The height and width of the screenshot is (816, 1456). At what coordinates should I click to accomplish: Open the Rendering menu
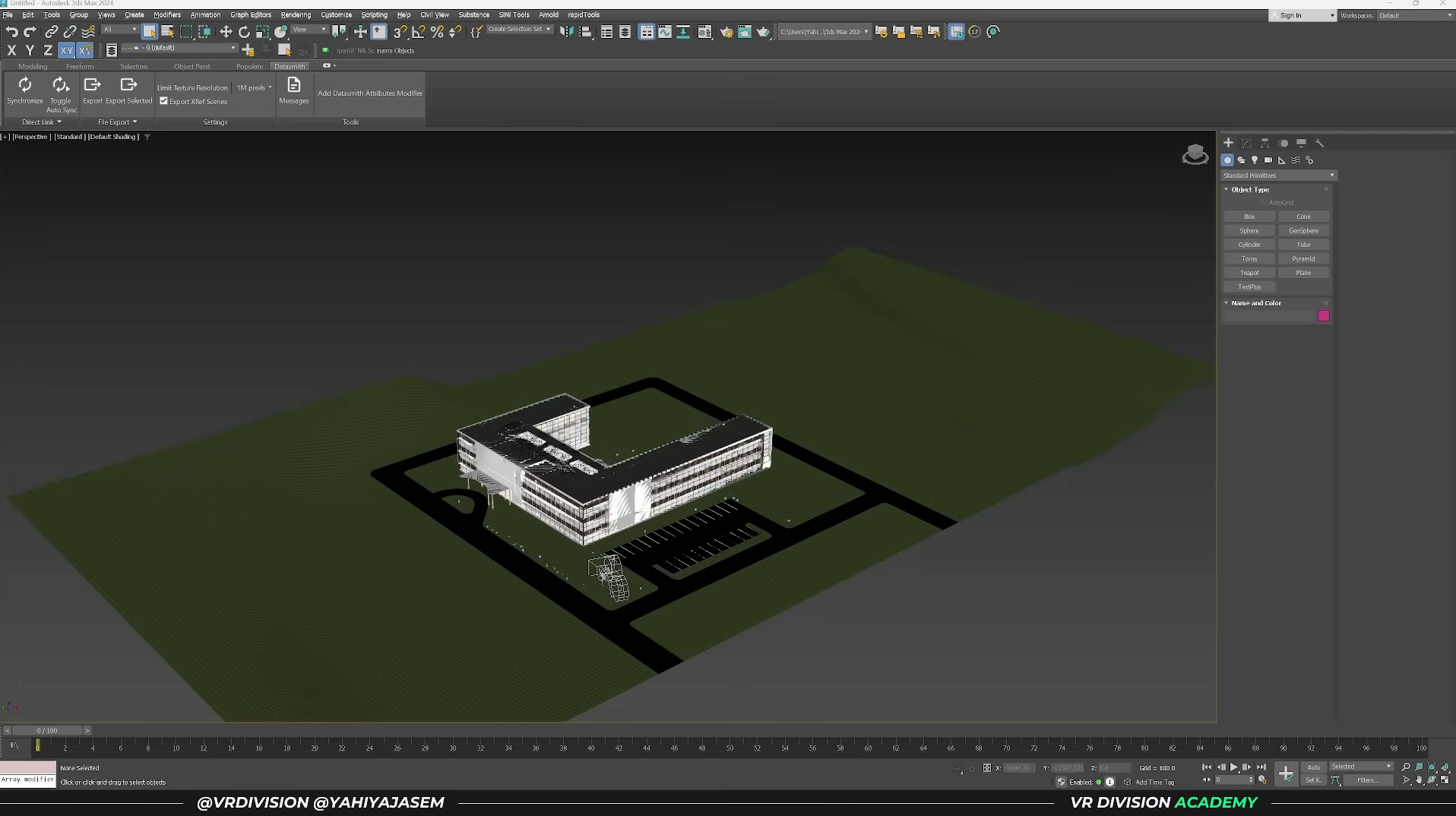point(295,14)
